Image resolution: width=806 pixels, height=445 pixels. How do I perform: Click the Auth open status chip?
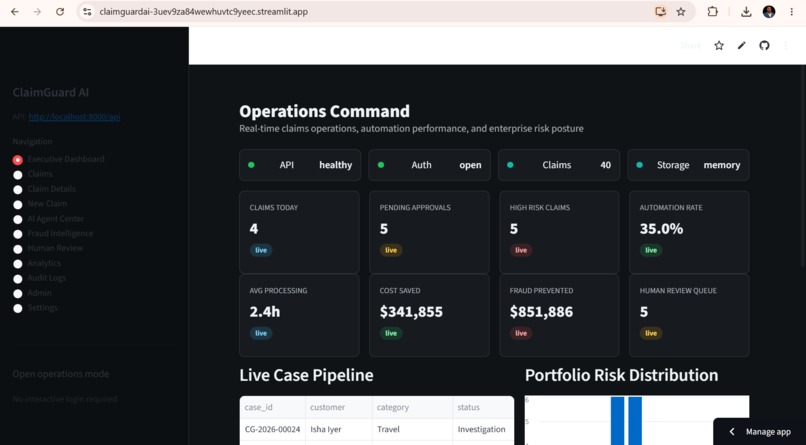pyautogui.click(x=429, y=165)
